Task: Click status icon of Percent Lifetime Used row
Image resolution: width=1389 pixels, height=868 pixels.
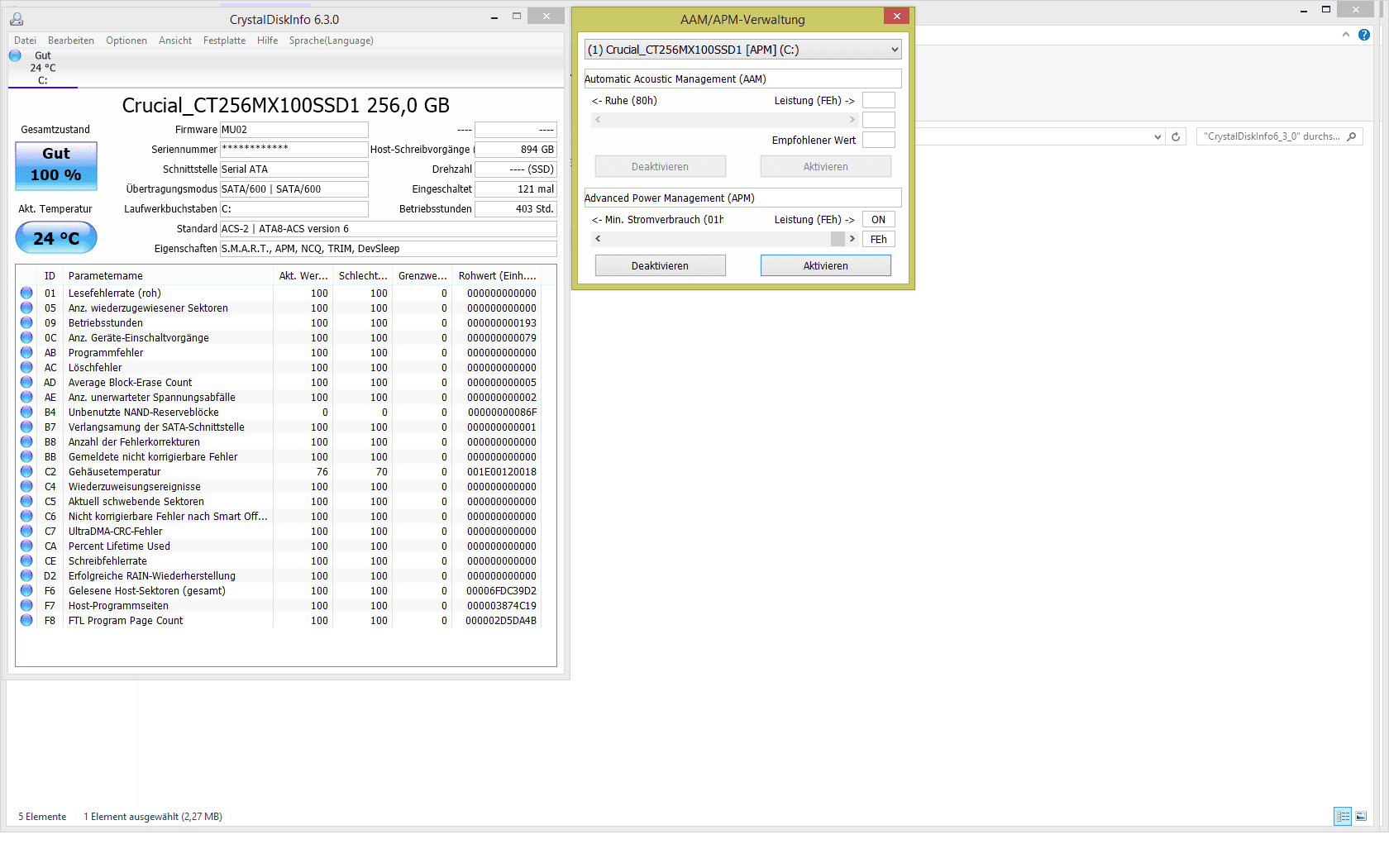Action: 26,546
